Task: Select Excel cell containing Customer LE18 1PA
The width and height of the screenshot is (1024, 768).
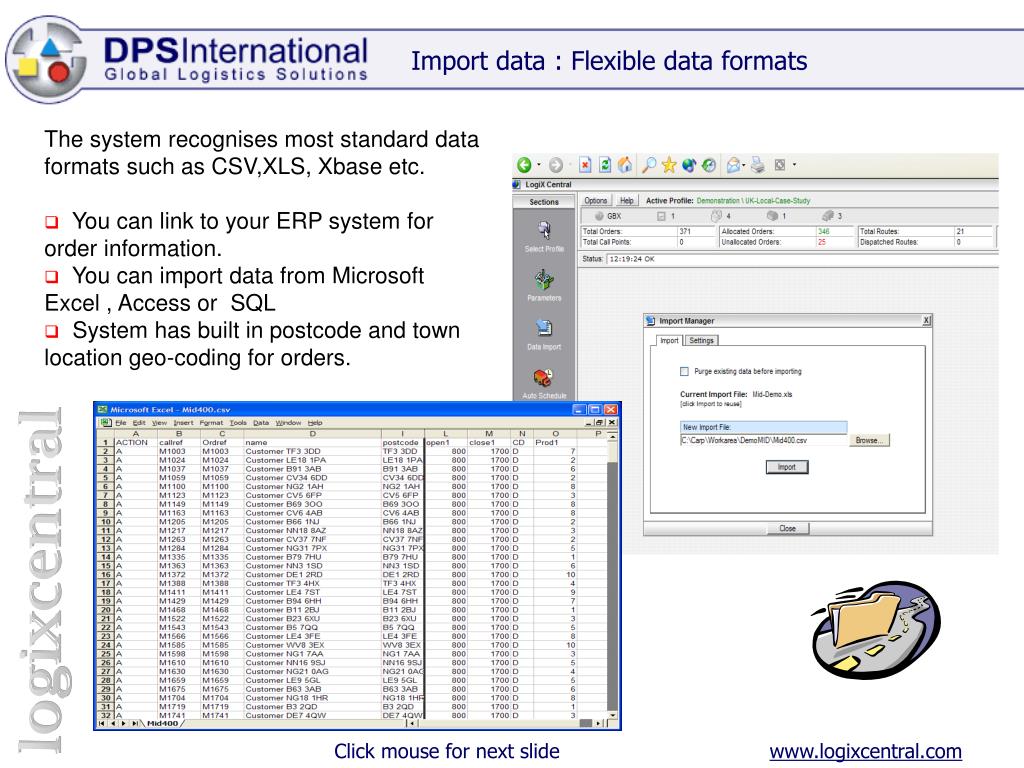Action: click(312, 460)
